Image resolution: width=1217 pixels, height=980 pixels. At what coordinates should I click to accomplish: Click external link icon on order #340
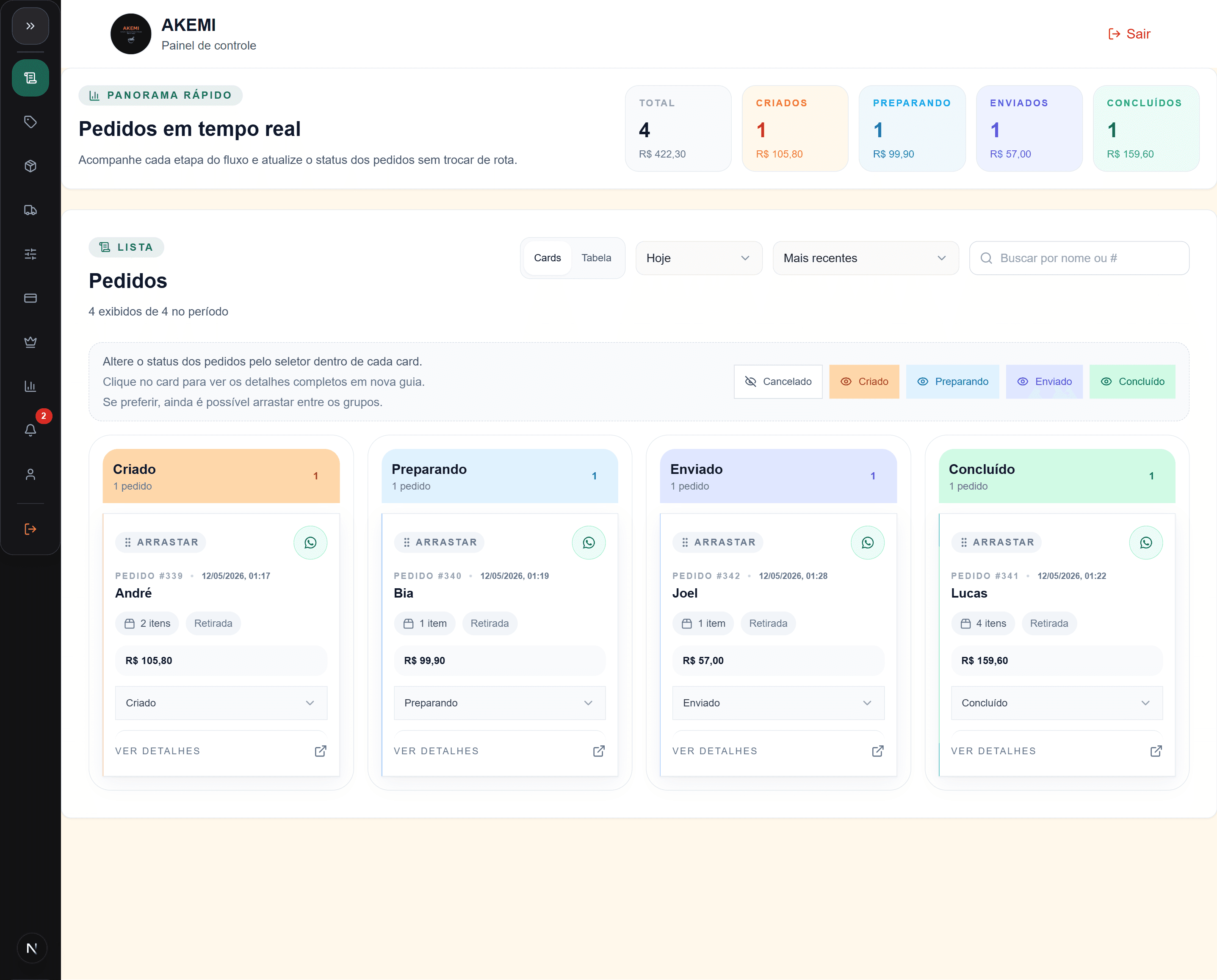(599, 751)
